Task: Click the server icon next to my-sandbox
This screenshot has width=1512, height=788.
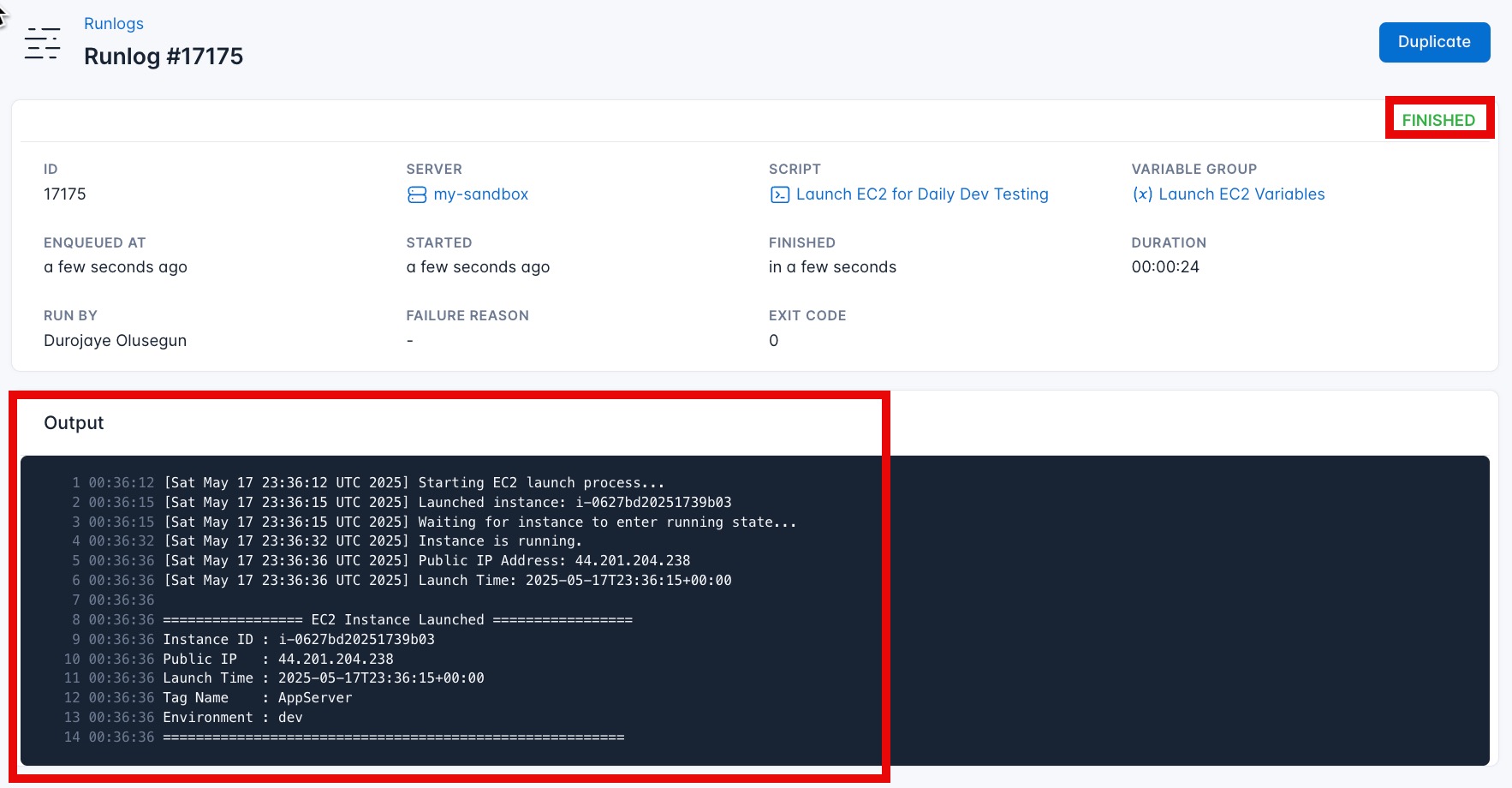Action: pos(417,194)
